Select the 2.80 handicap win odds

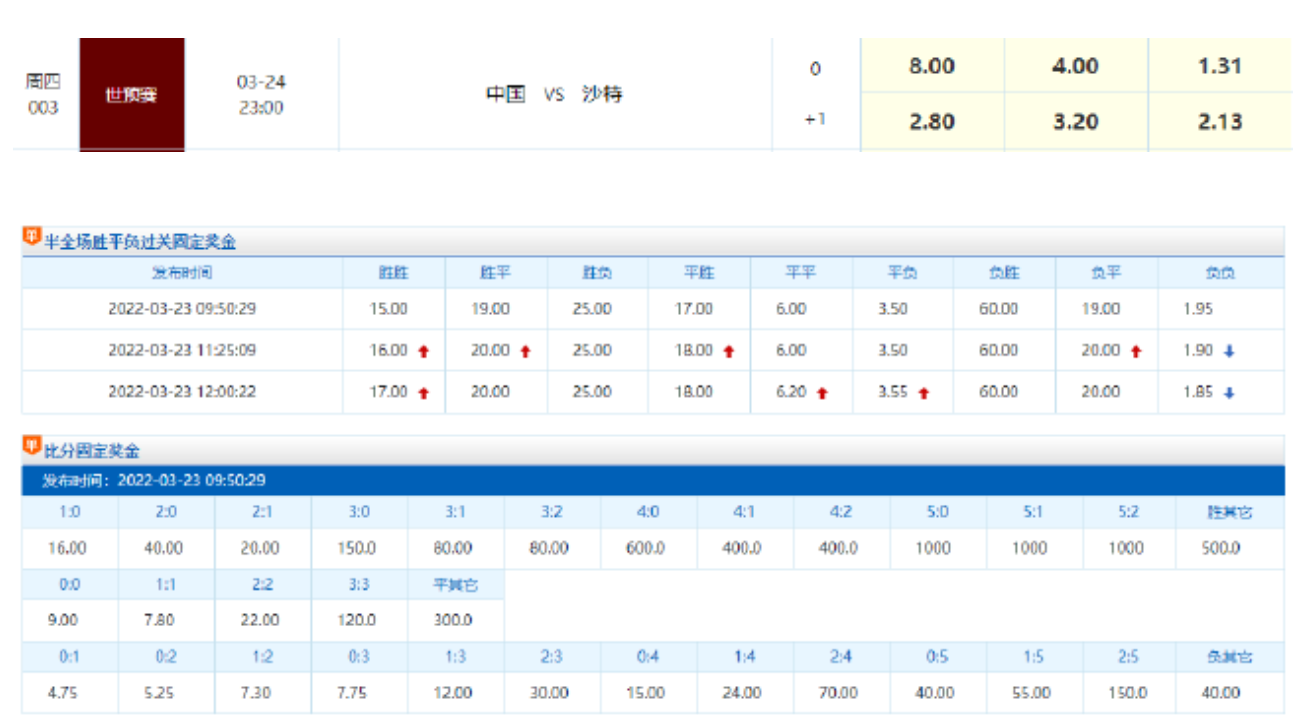(x=932, y=122)
